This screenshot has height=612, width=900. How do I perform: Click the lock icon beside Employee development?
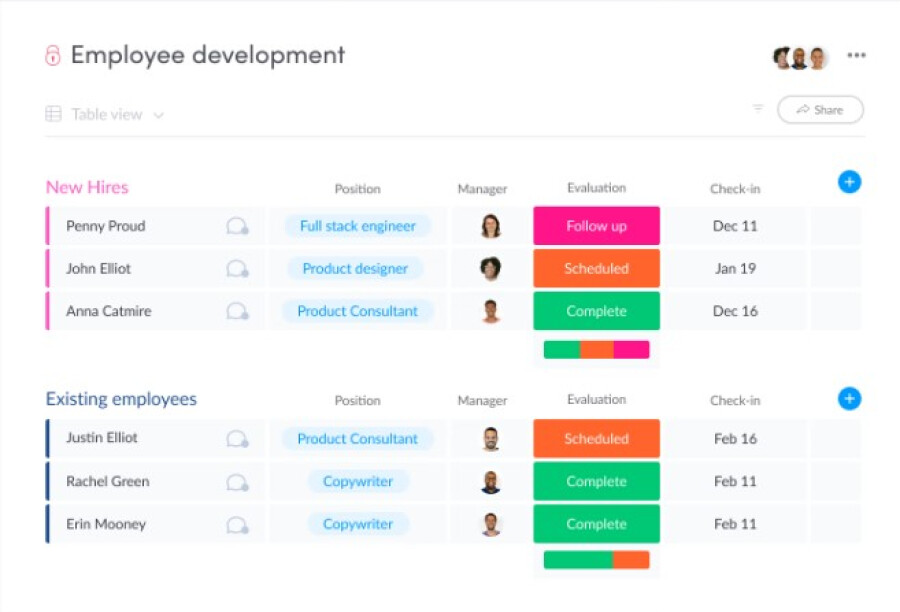[53, 56]
